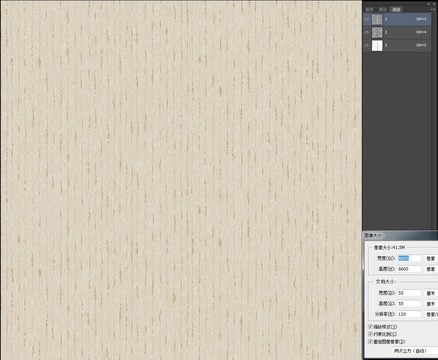The height and width of the screenshot is (360, 438).
Task: Click the Image Size dialog title bar
Action: [400, 235]
